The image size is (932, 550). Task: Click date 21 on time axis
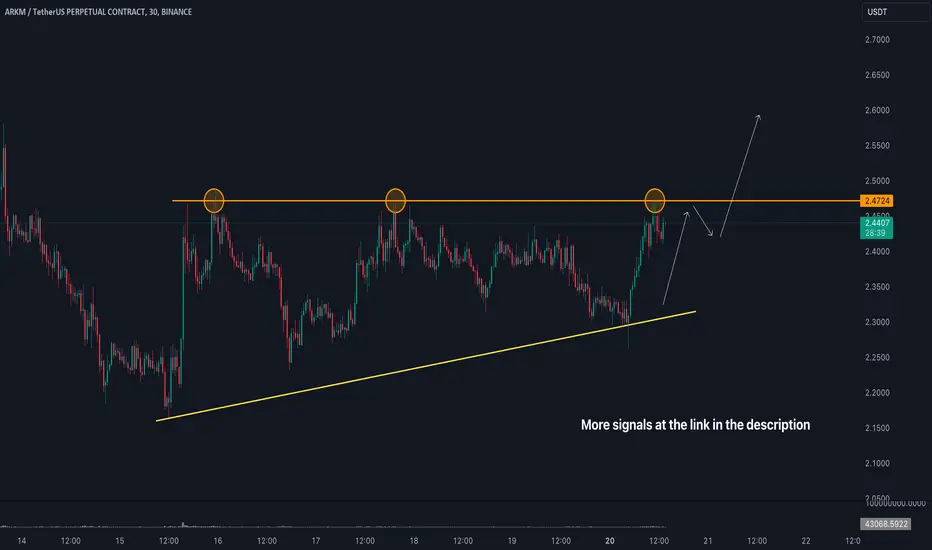708,540
